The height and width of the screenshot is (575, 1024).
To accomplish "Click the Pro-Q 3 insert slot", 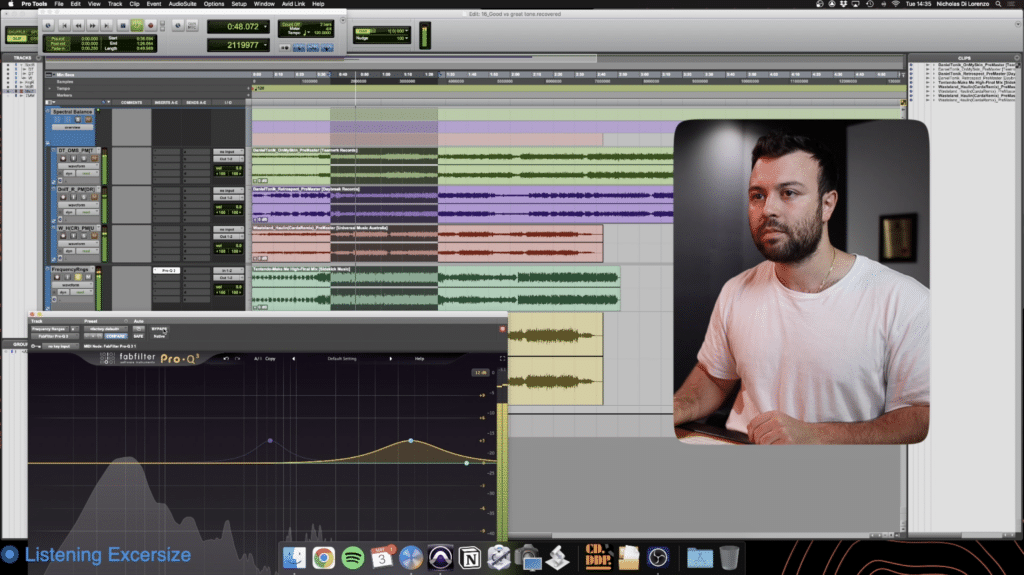I will pos(167,271).
